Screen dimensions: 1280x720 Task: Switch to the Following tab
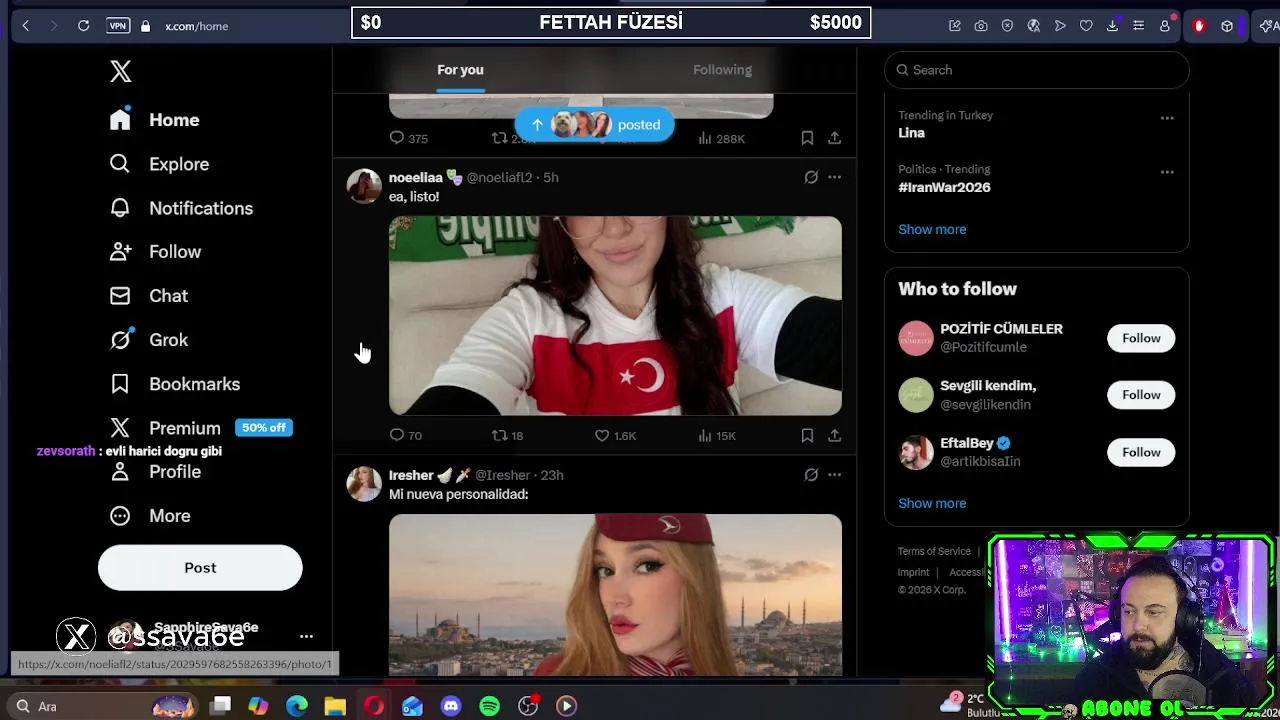click(x=722, y=70)
